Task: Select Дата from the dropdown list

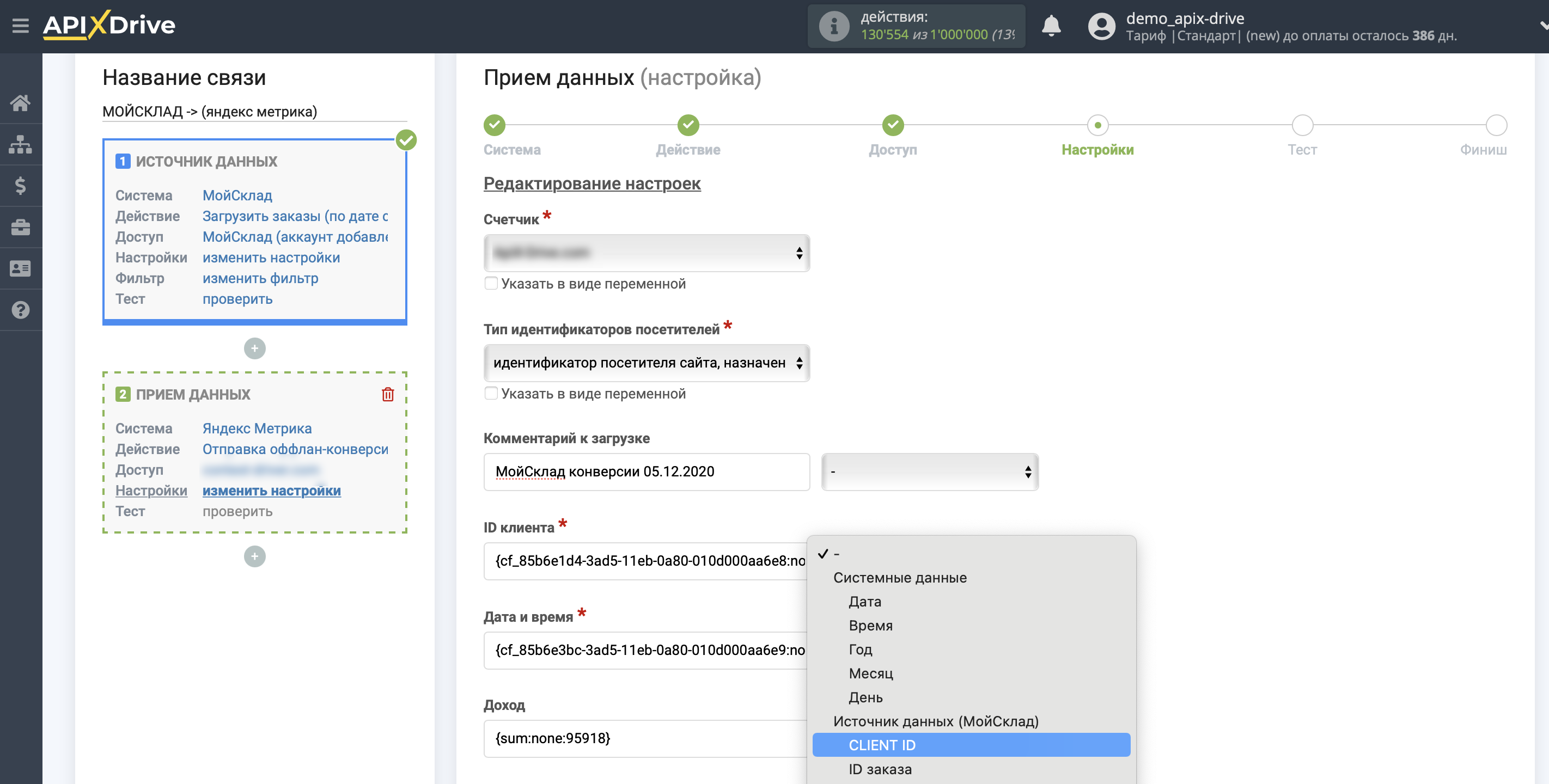Action: click(x=971, y=601)
